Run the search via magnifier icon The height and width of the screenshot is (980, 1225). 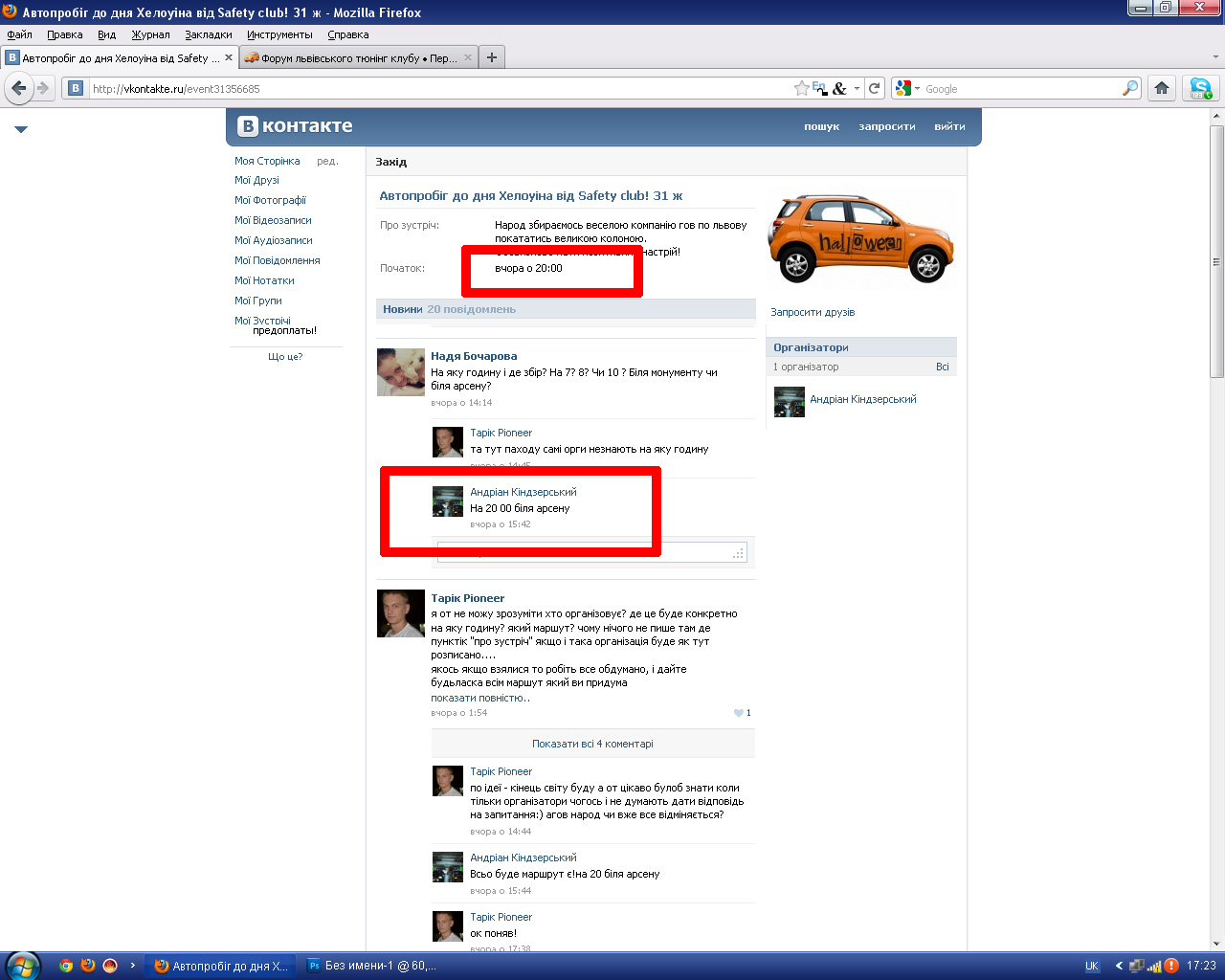point(1130,88)
